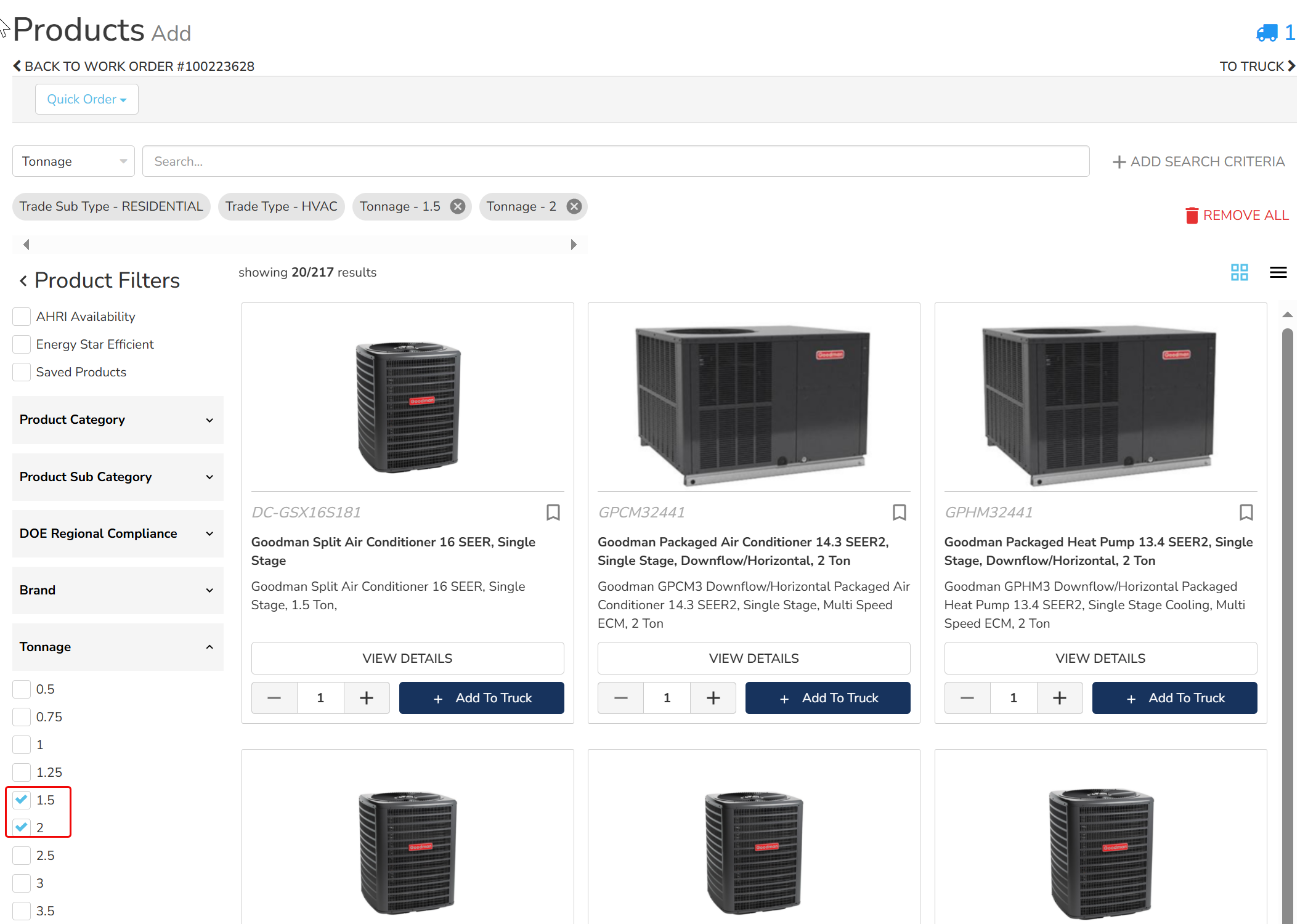The height and width of the screenshot is (924, 1300).
Task: Collapse Product Filters panel chevron
Action: 23,281
